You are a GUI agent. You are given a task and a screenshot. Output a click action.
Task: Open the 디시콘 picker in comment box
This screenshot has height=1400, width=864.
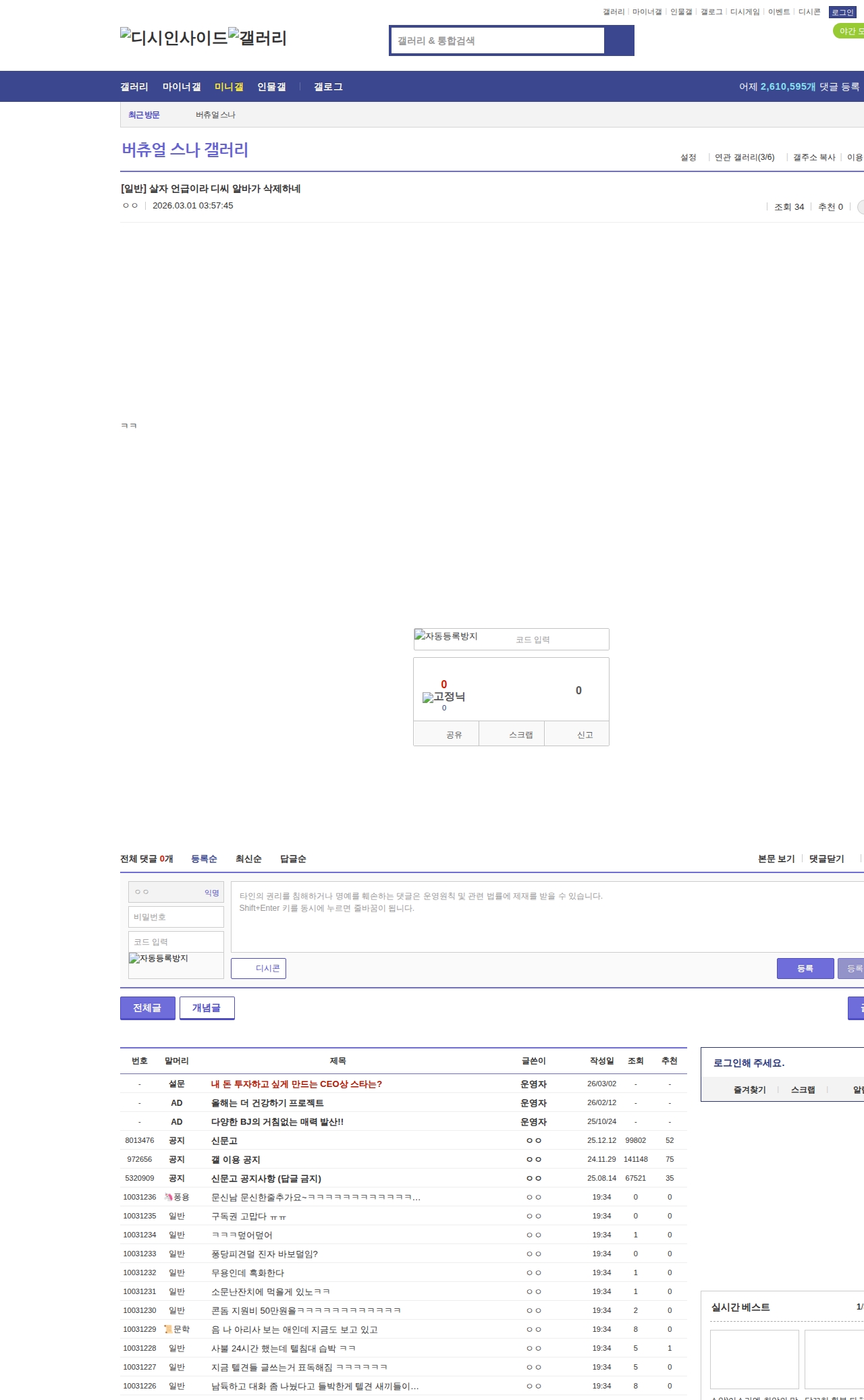click(259, 968)
